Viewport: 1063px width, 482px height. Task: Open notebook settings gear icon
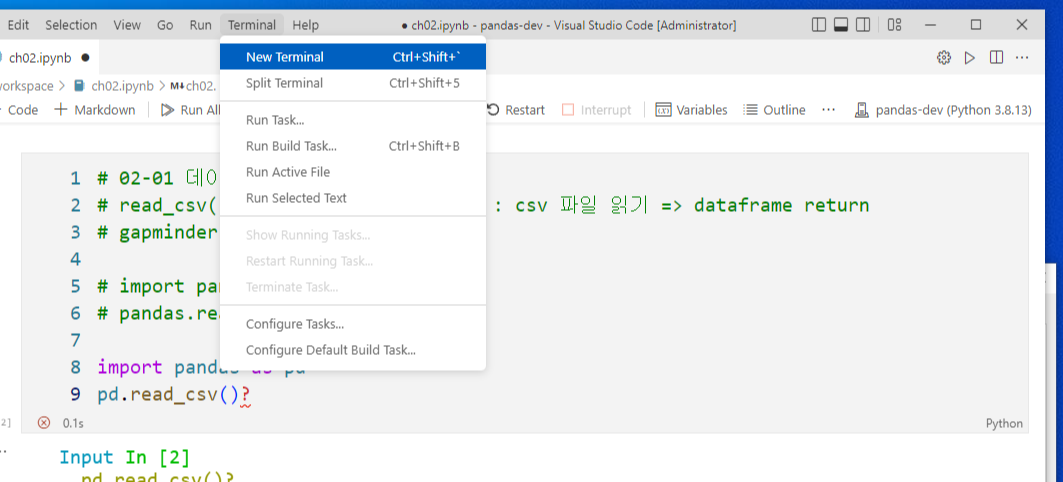944,58
